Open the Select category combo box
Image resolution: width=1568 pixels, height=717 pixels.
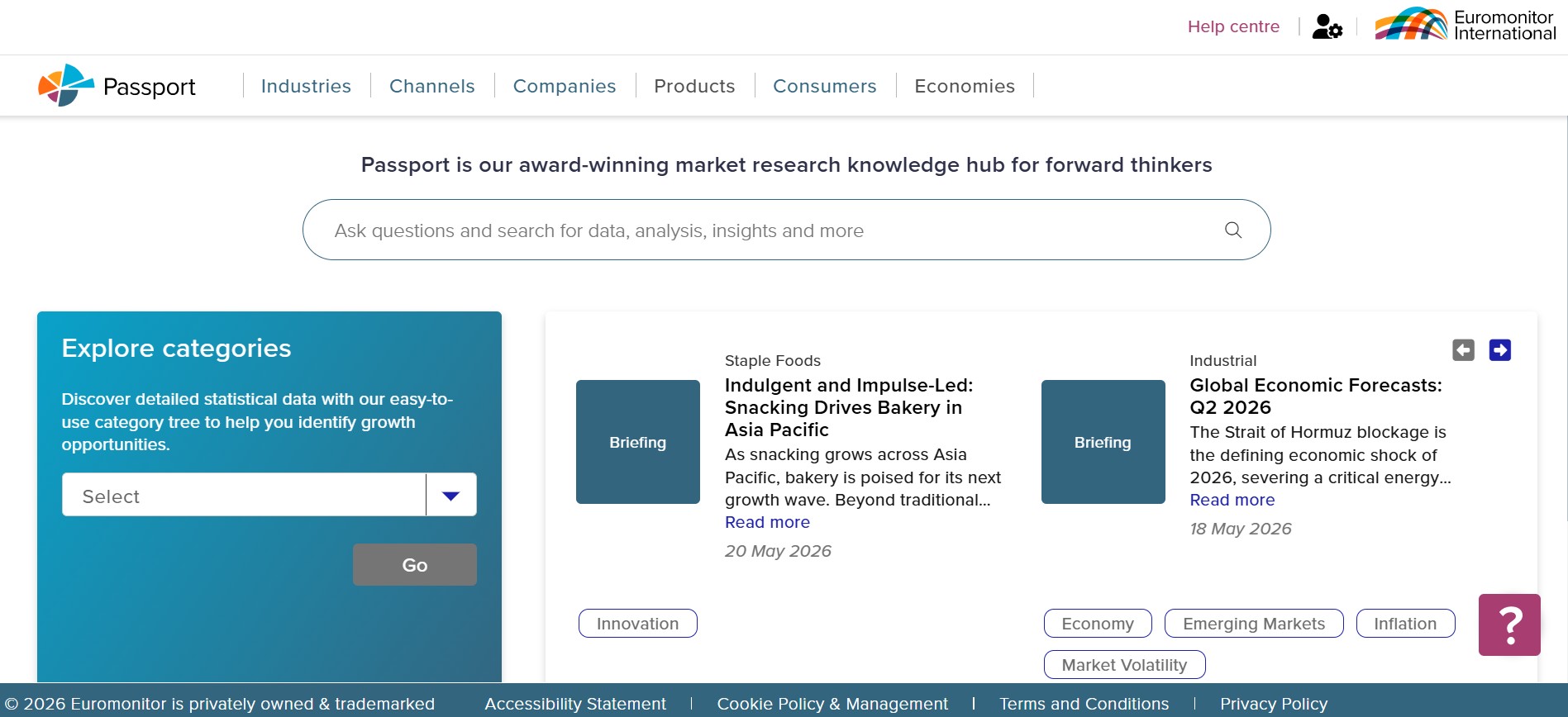tap(269, 495)
